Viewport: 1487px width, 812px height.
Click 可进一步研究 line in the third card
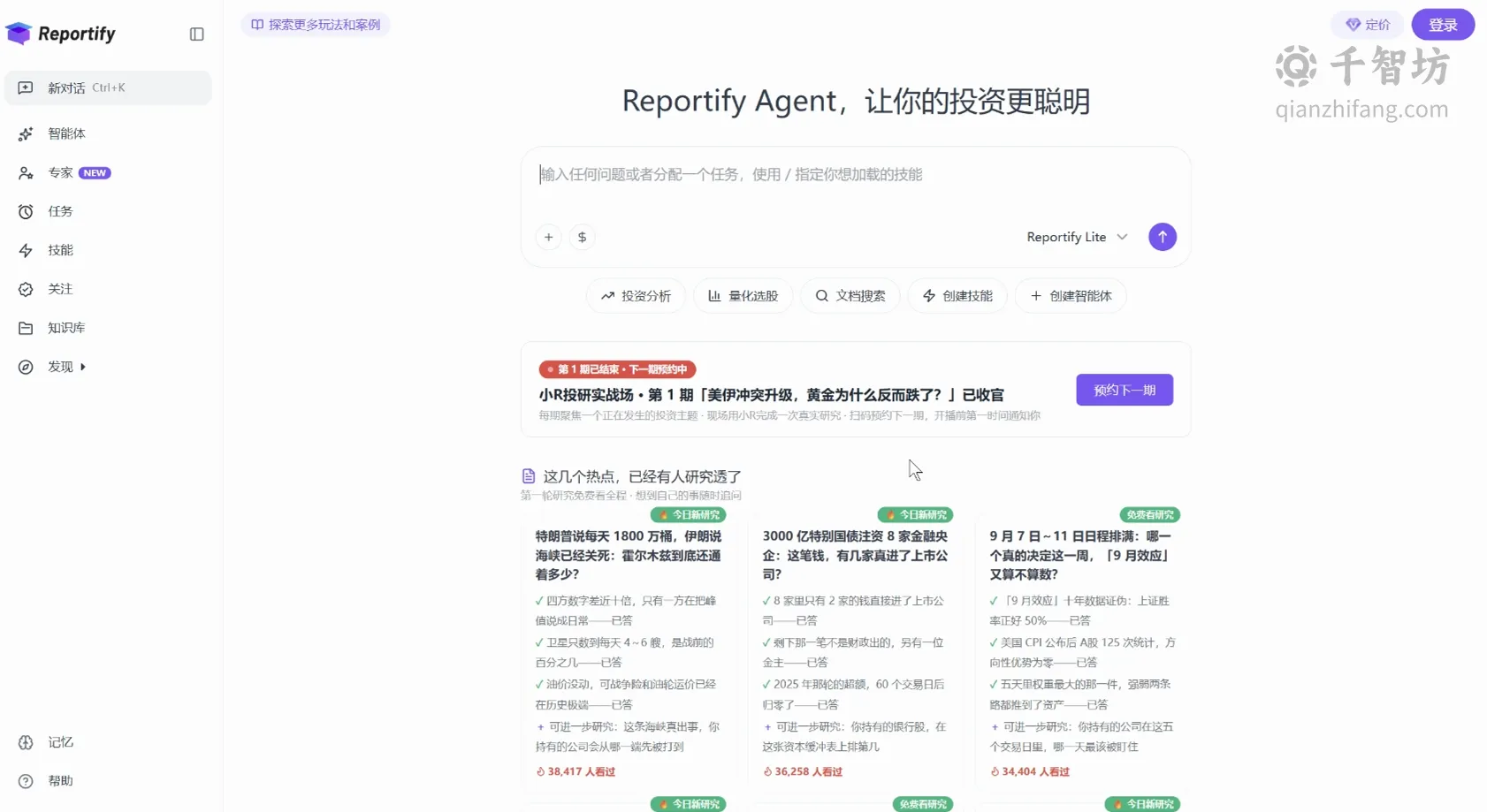coord(1082,737)
